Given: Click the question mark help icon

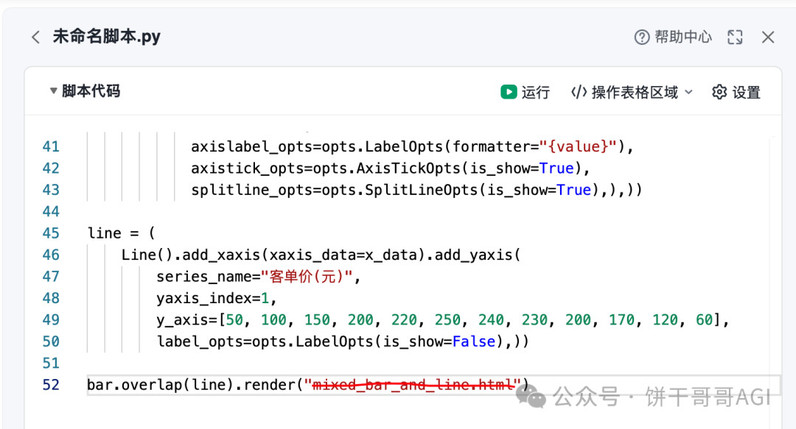Looking at the screenshot, I should pyautogui.click(x=642, y=37).
